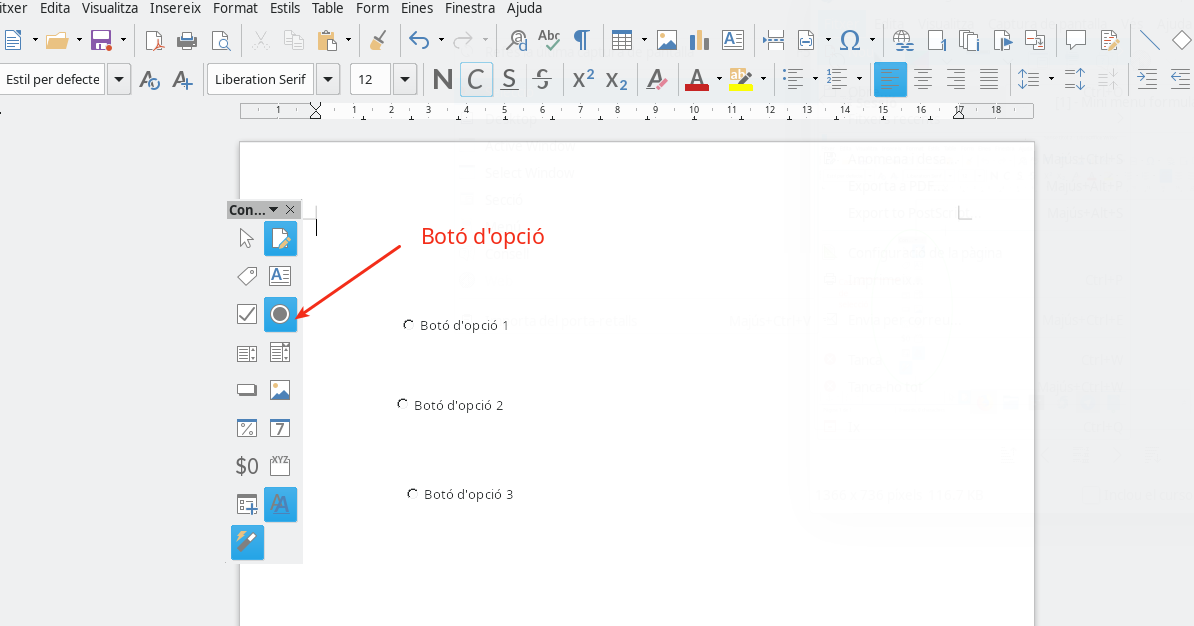Select the 'Botó d'opció 3' radio button

tap(413, 494)
